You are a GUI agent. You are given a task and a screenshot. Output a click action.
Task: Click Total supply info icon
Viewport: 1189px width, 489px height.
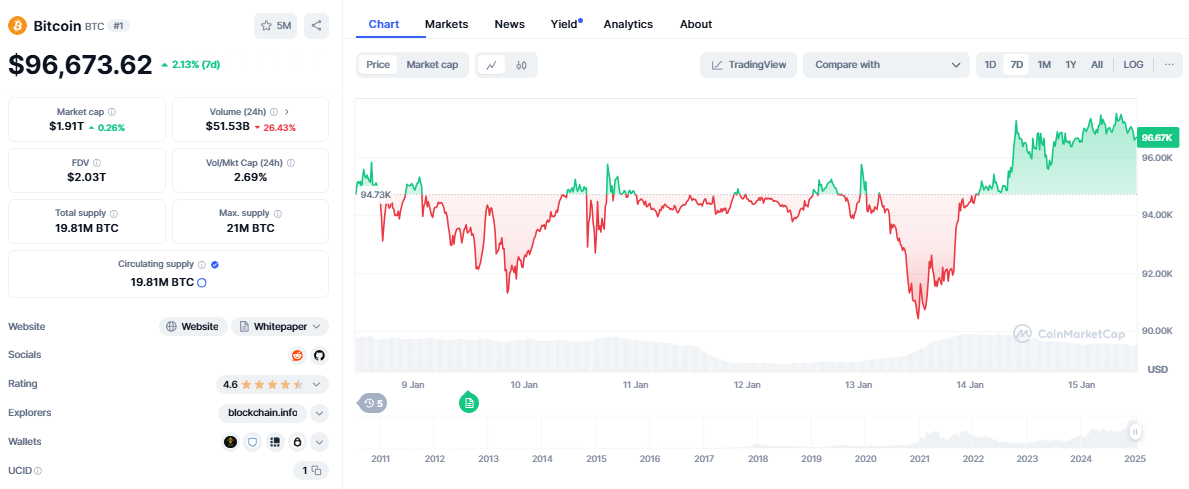114,214
